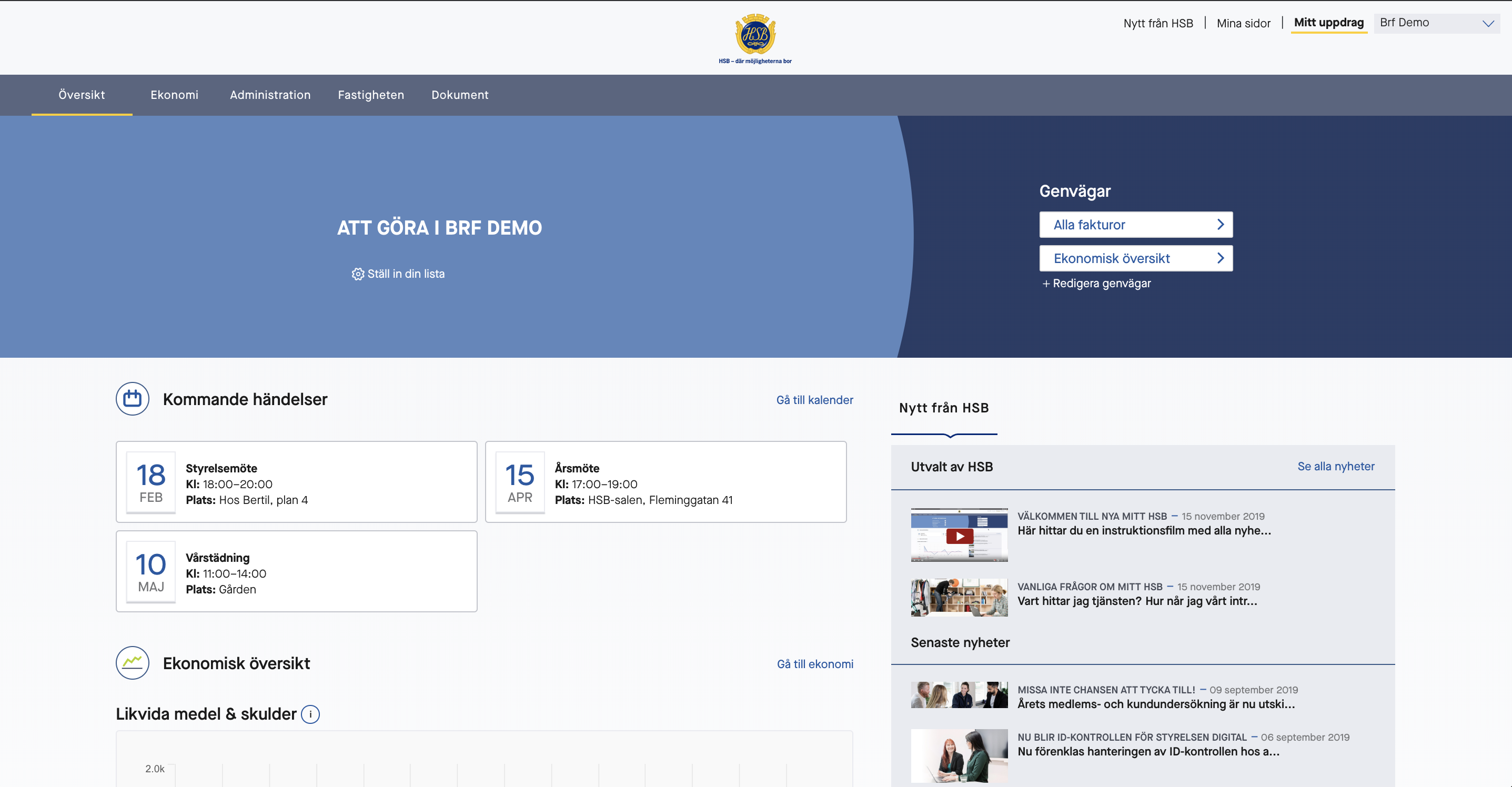Open the Årsmöte event on 15 Apr
Image resolution: width=1512 pixels, height=787 pixels.
(x=666, y=482)
